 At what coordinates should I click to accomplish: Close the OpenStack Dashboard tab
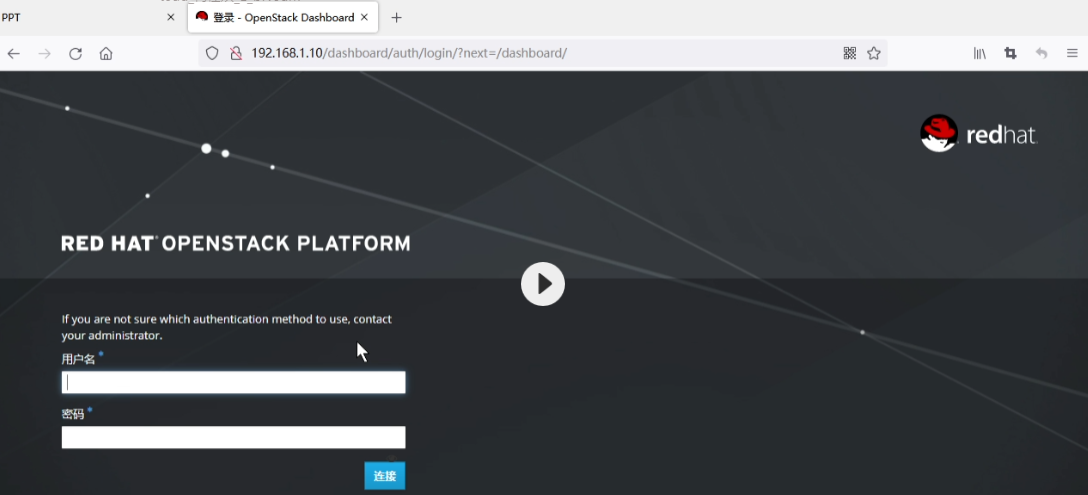pos(364,17)
